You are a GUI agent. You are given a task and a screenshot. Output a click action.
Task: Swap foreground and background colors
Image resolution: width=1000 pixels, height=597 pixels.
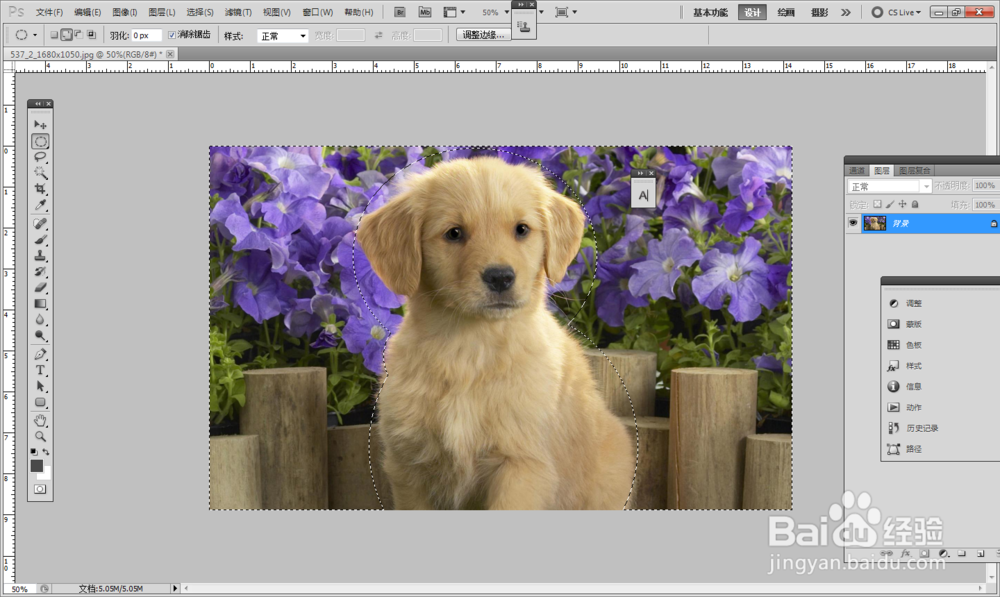click(46, 452)
